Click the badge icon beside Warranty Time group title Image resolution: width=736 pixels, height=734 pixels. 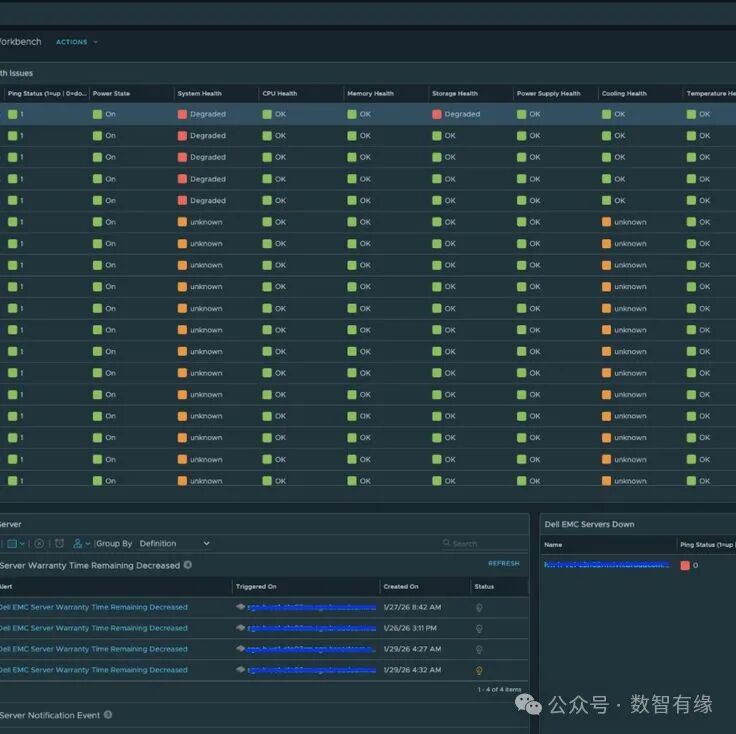(188, 565)
